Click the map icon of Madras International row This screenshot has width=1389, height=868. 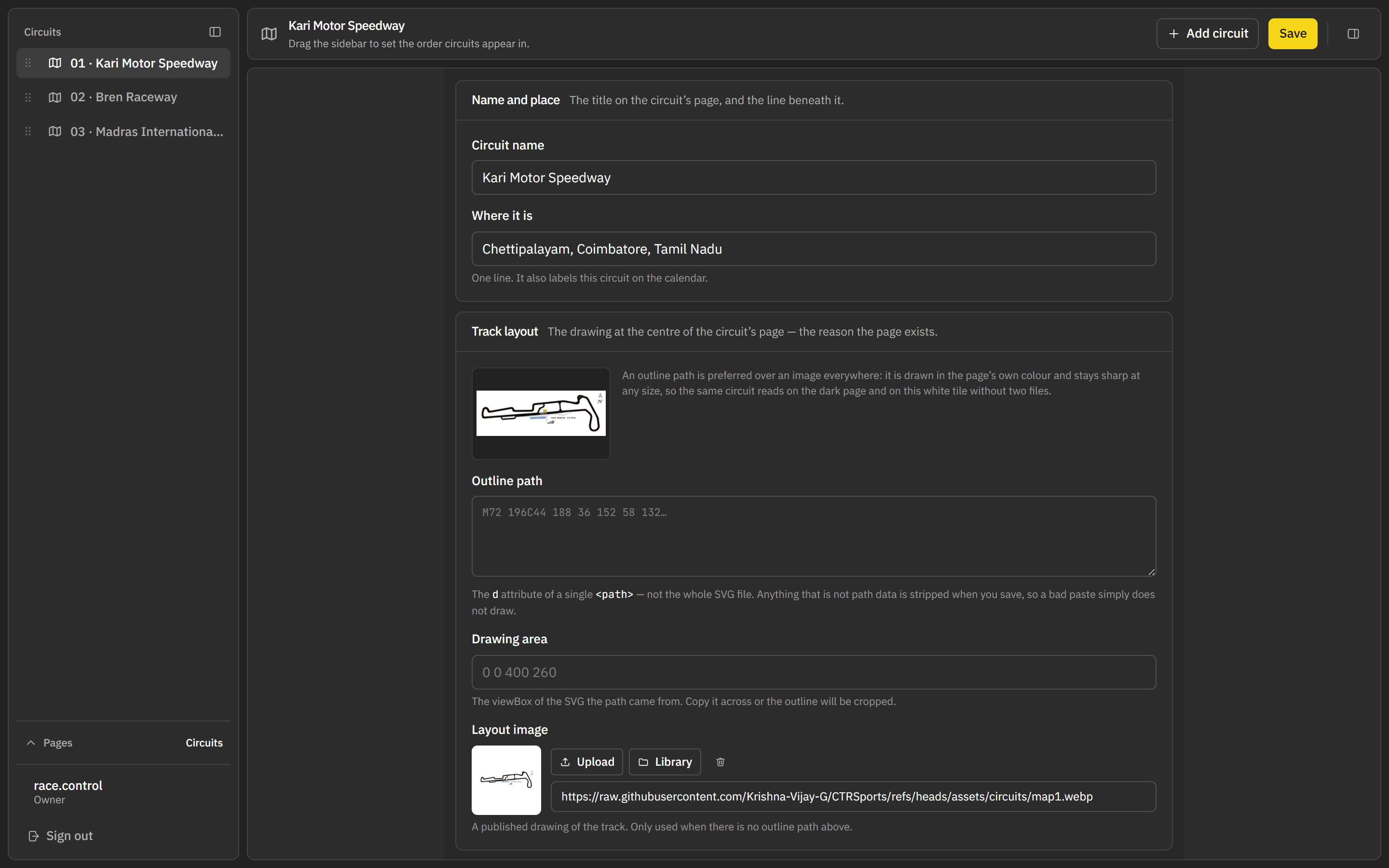(55, 132)
